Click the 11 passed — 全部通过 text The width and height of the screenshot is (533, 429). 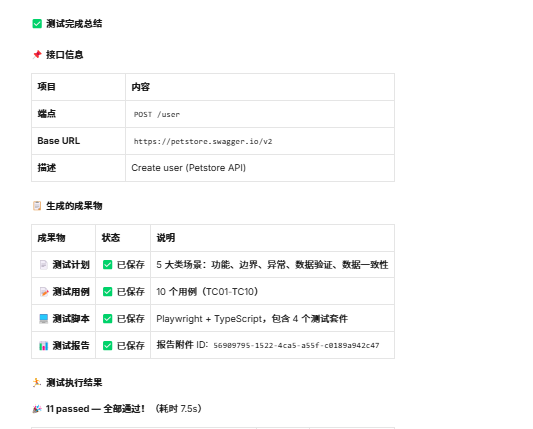point(96,409)
